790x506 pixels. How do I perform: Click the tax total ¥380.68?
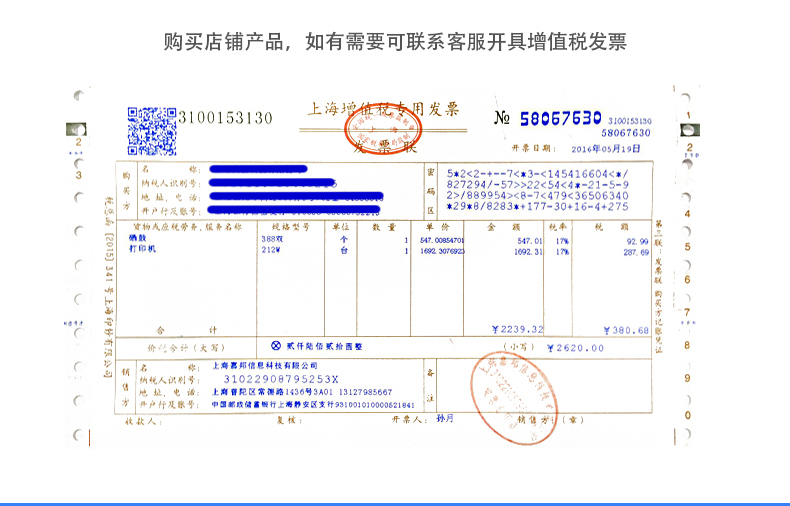[x=626, y=331]
